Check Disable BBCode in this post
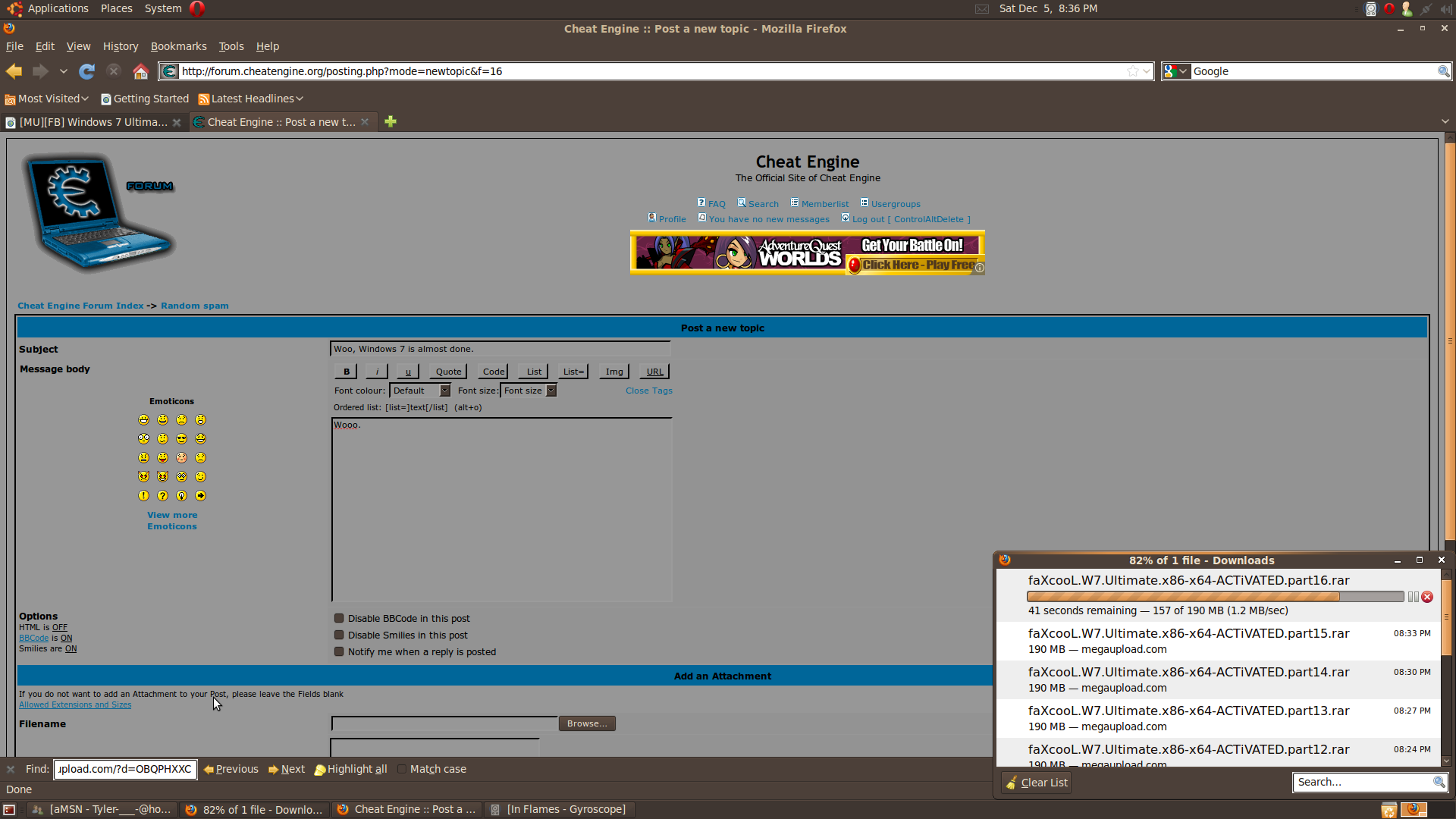 tap(338, 617)
